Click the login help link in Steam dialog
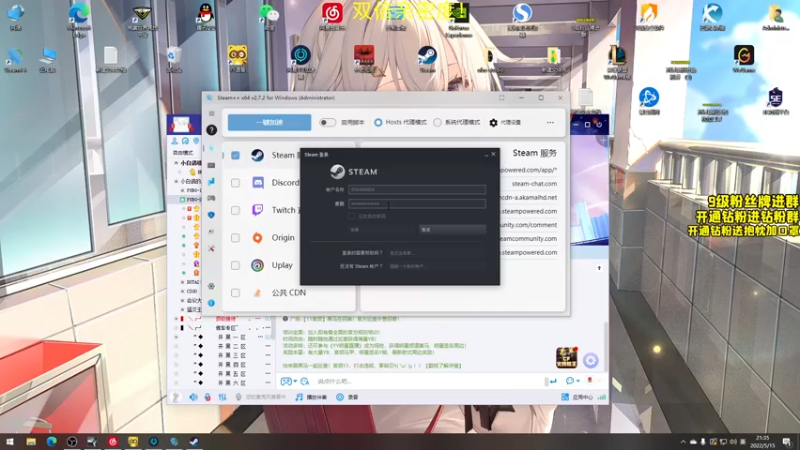Image resolution: width=800 pixels, height=450 pixels. [x=401, y=253]
